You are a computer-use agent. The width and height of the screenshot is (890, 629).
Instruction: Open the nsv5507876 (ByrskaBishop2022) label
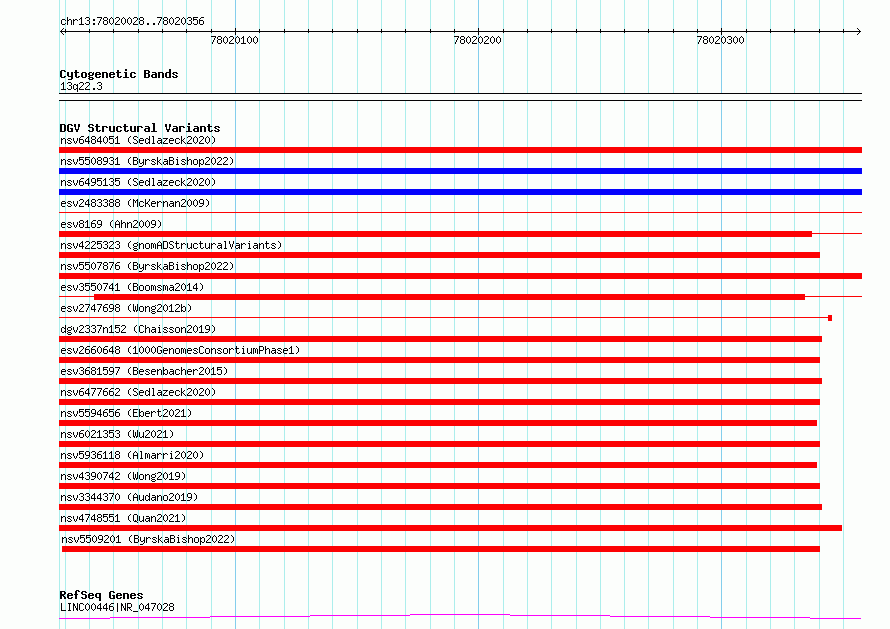point(147,266)
